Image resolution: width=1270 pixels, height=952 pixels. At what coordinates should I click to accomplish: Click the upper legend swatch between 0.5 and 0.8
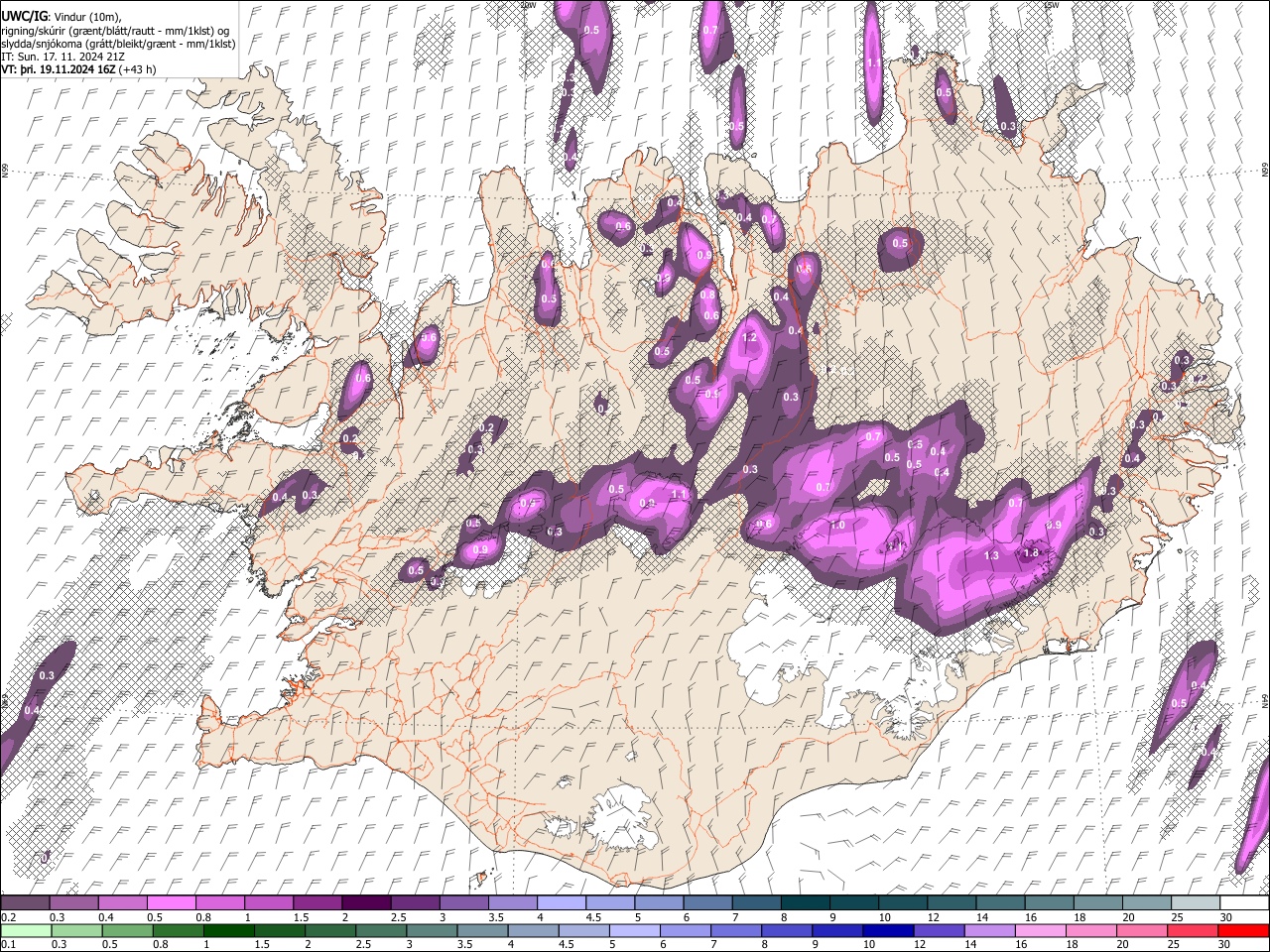pos(171,903)
